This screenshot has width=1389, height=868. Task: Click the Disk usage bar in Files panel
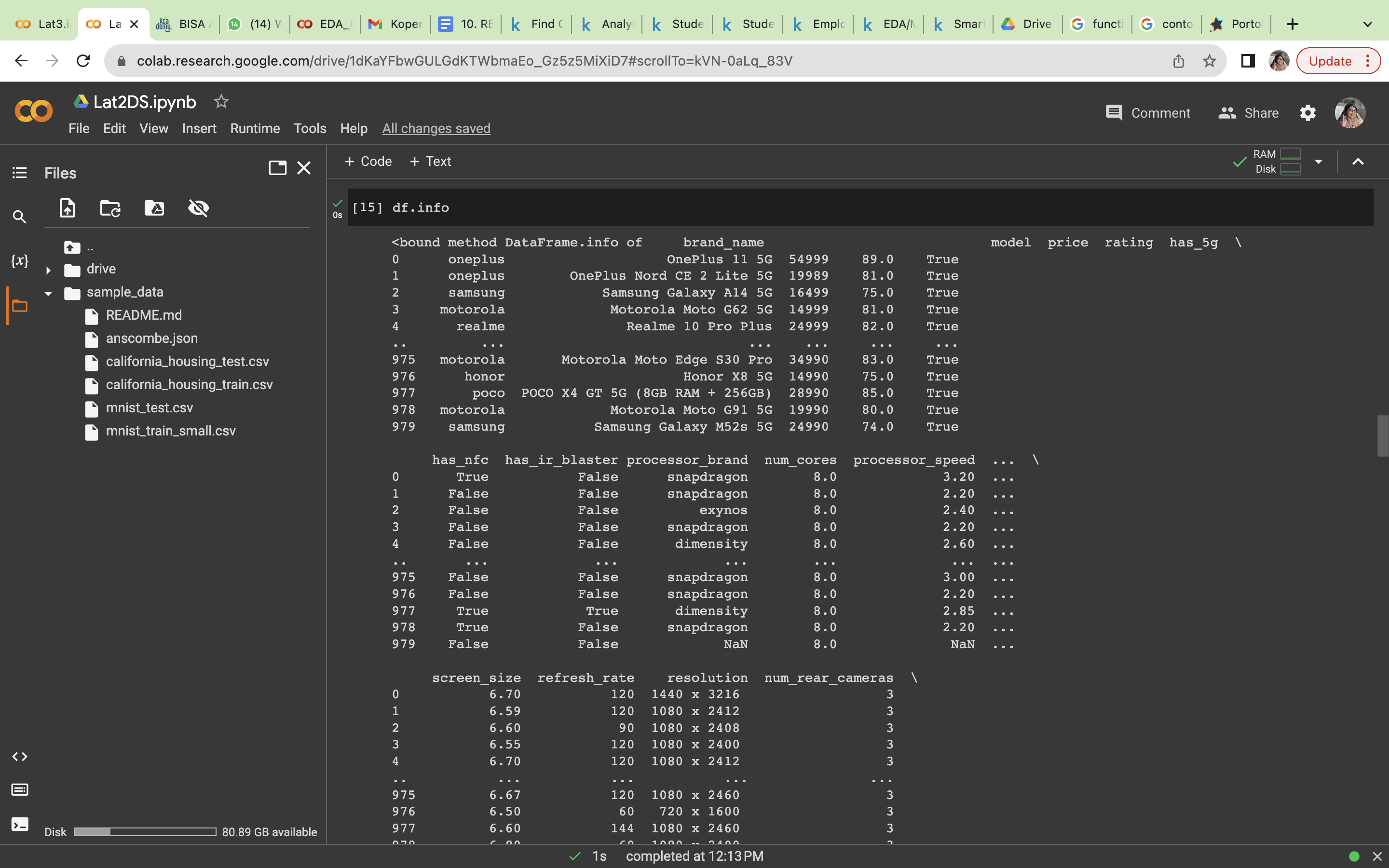click(145, 832)
